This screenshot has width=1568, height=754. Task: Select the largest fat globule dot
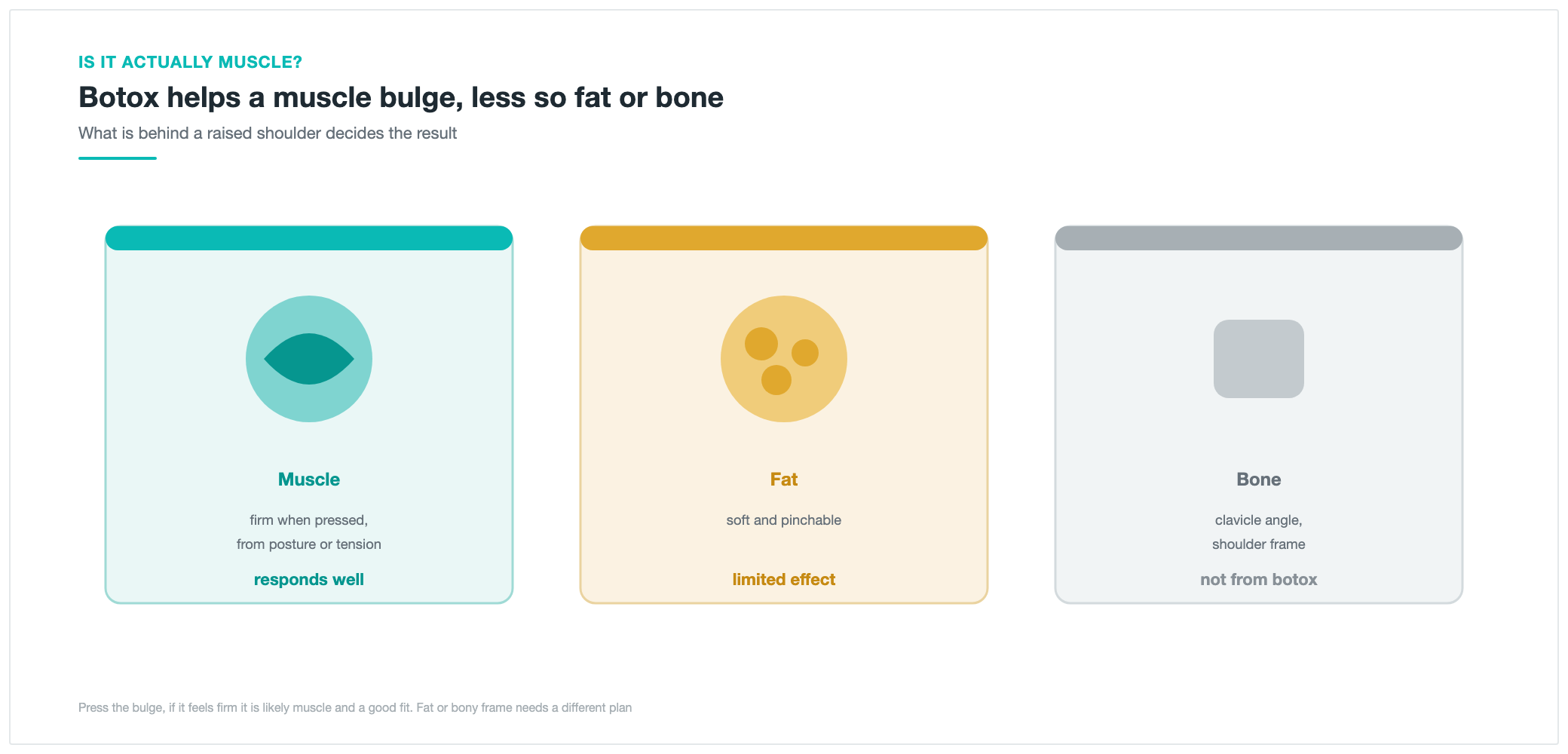point(761,344)
